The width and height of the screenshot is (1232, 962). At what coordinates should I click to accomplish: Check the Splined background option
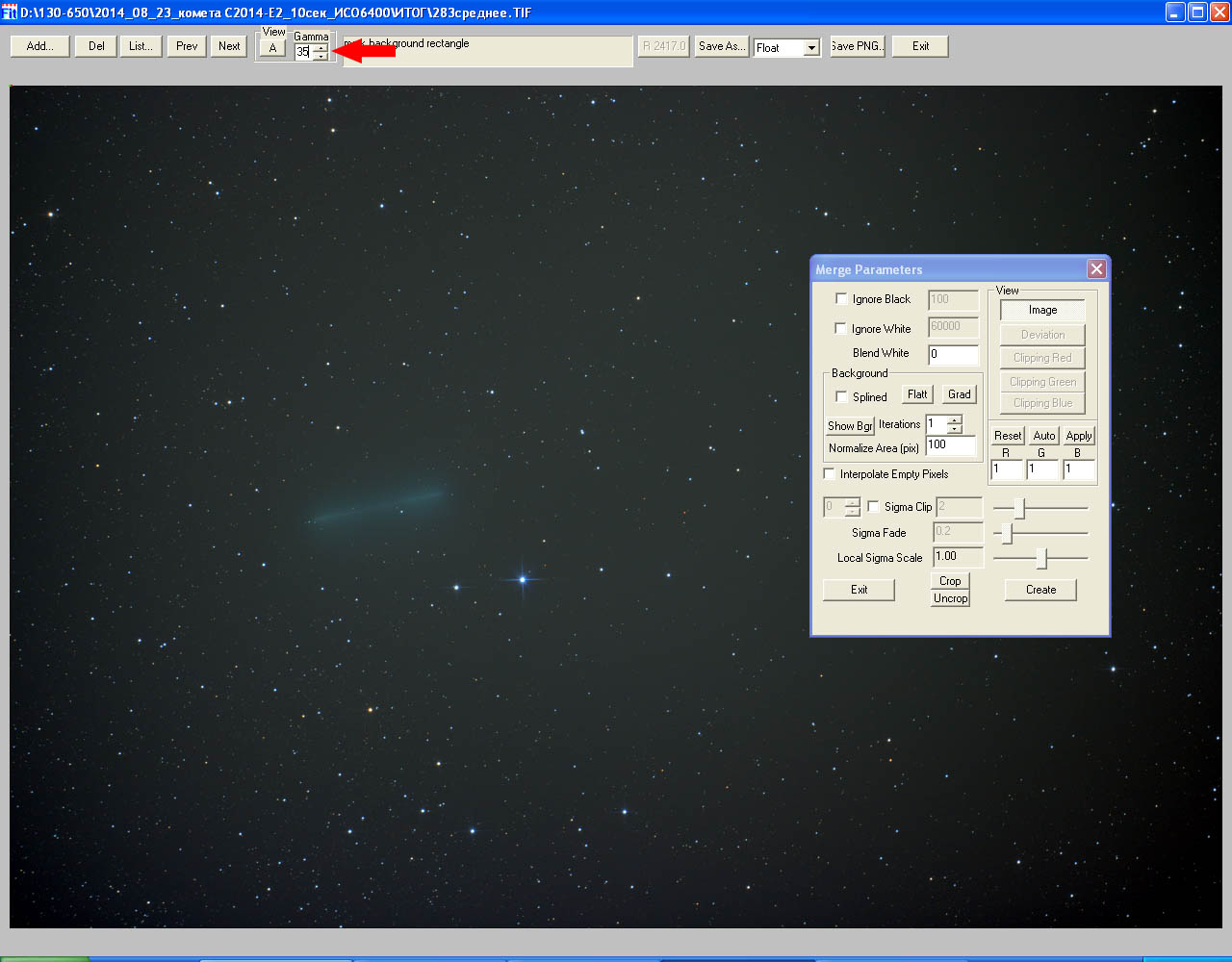(841, 396)
